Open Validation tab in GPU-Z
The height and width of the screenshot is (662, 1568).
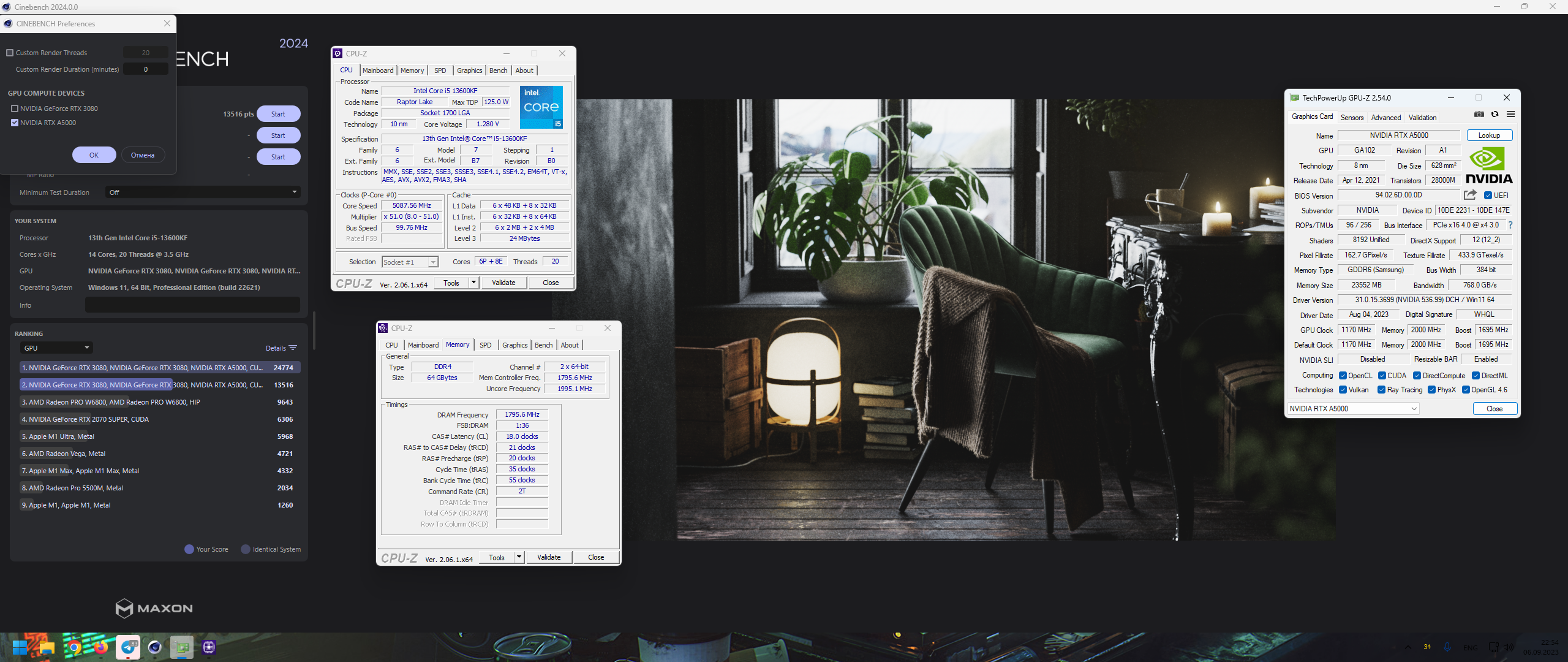pyautogui.click(x=1422, y=118)
